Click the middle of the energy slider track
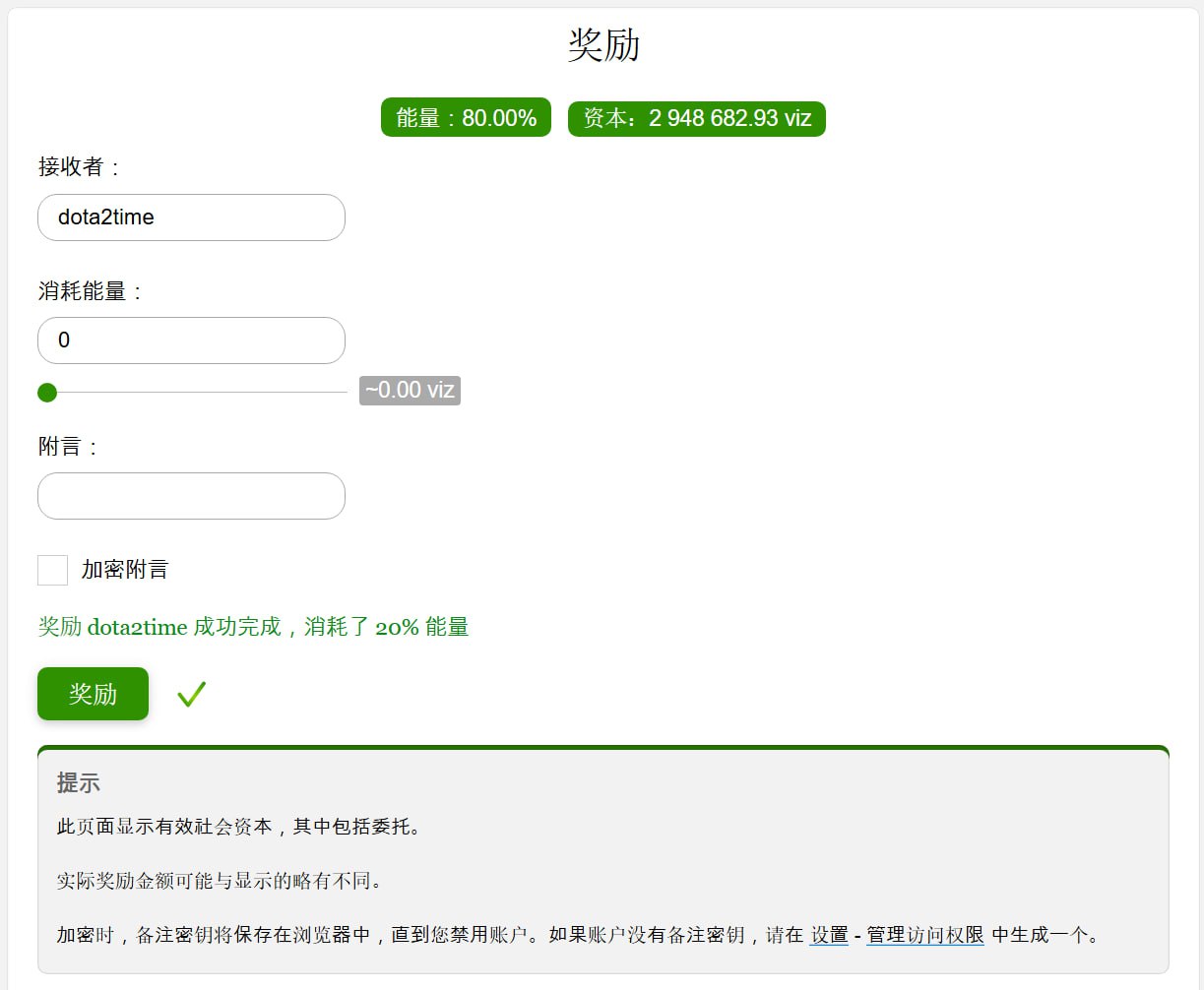 [197, 393]
